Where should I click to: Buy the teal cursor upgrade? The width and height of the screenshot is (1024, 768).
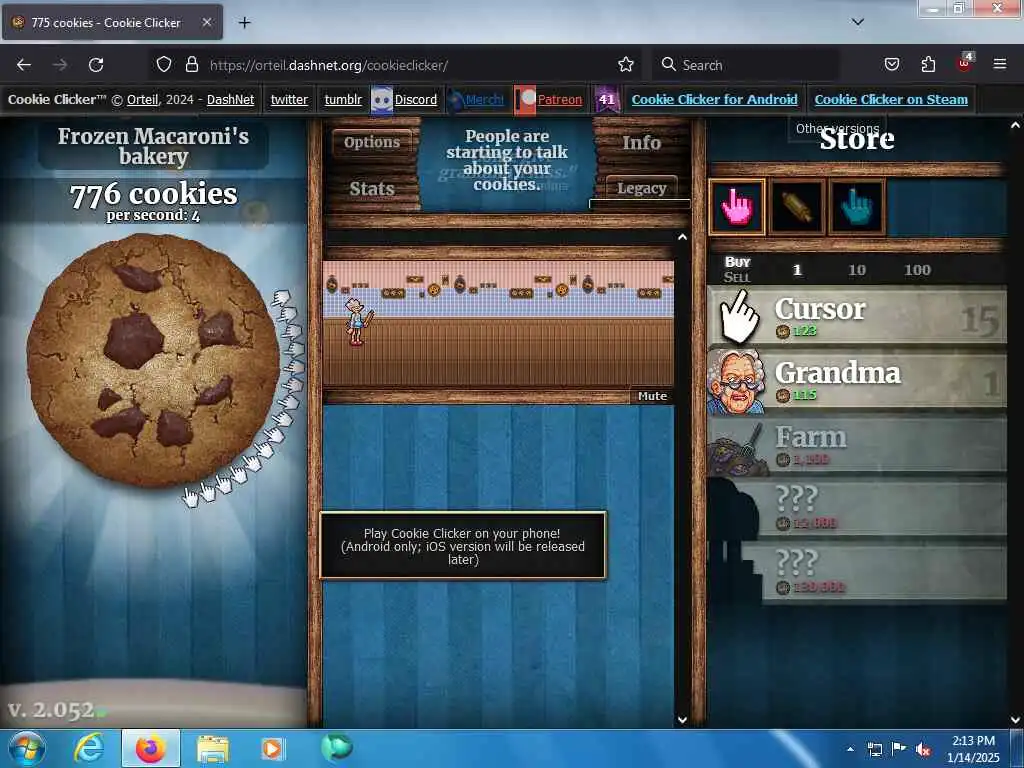[x=857, y=207]
